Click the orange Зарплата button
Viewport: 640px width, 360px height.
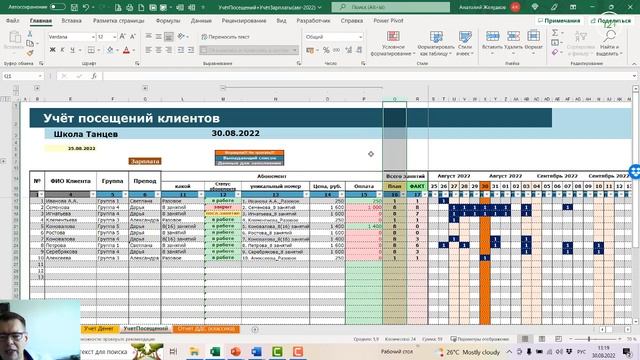coord(144,161)
